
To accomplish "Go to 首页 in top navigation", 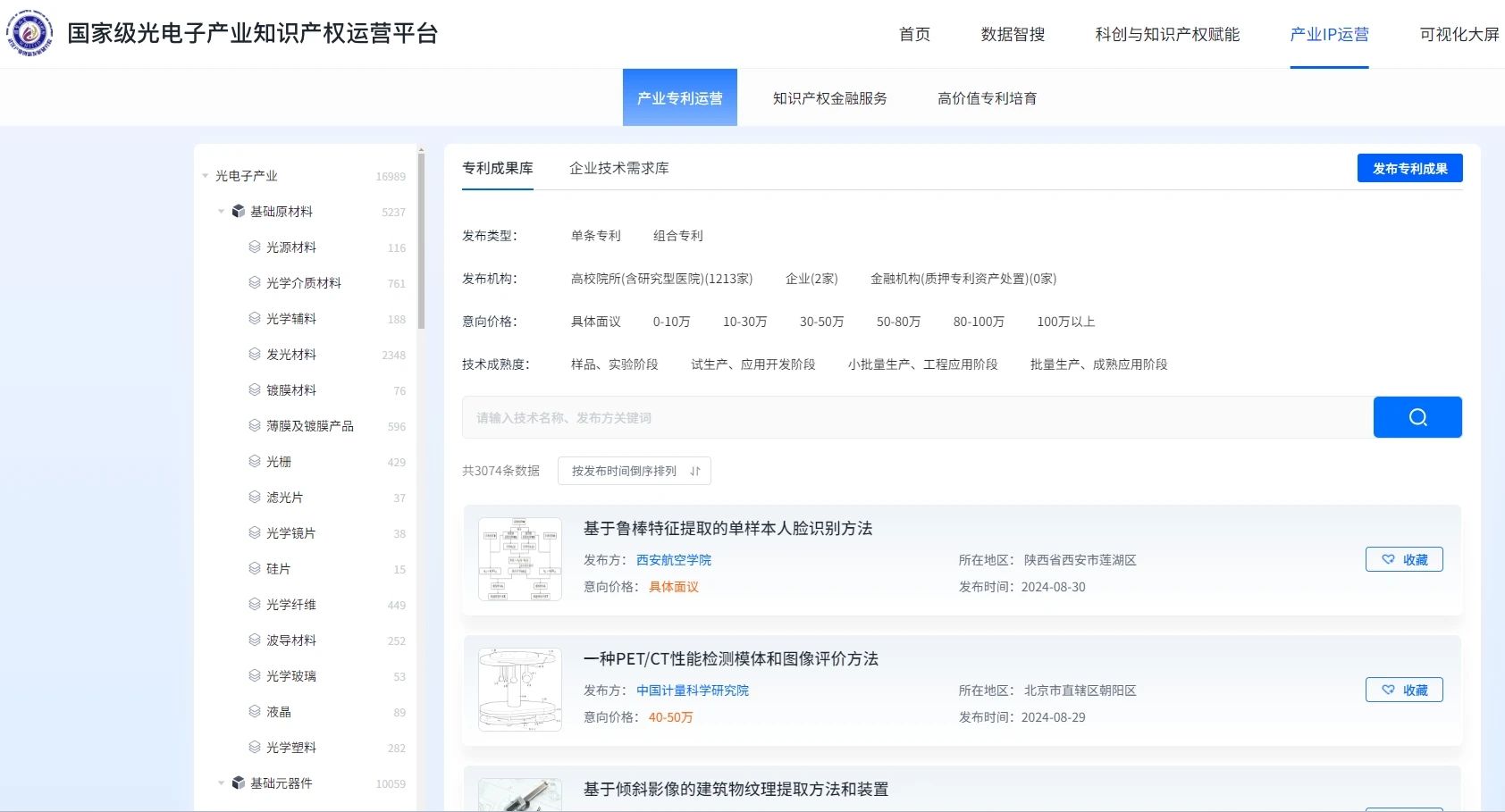I will [x=915, y=34].
